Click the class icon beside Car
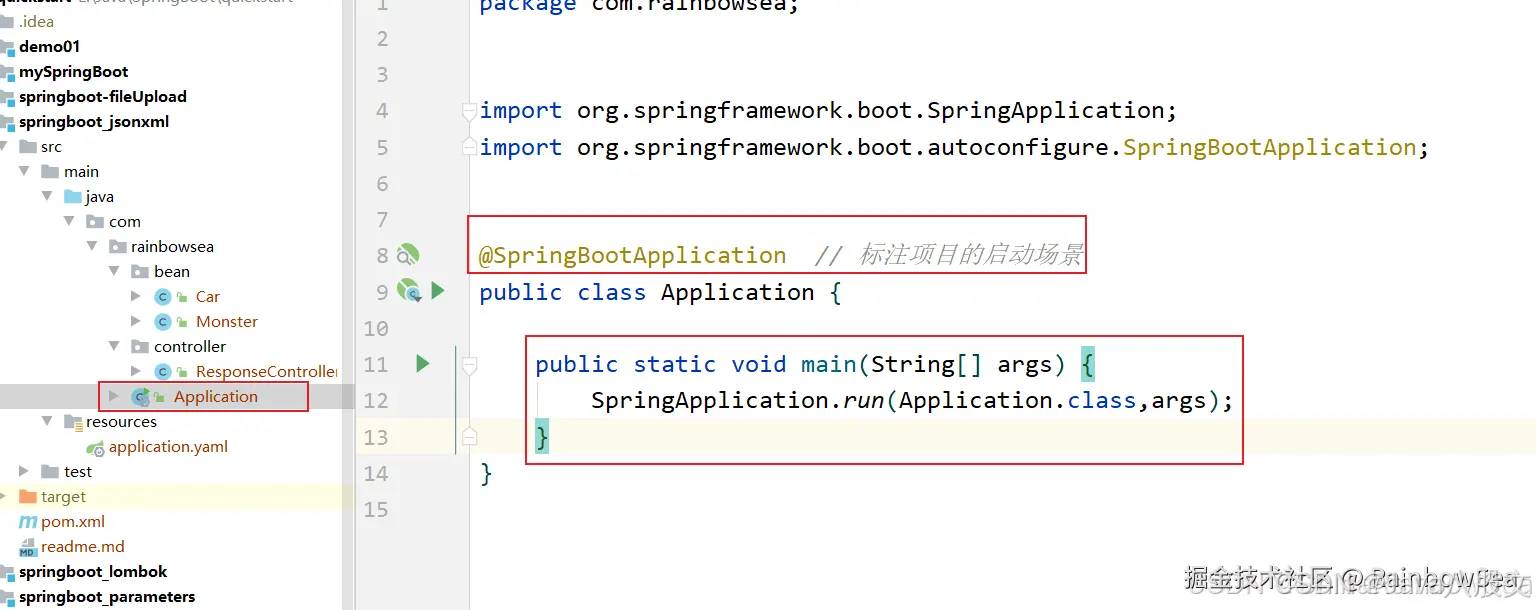Viewport: 1536px width, 610px height. coord(163,296)
